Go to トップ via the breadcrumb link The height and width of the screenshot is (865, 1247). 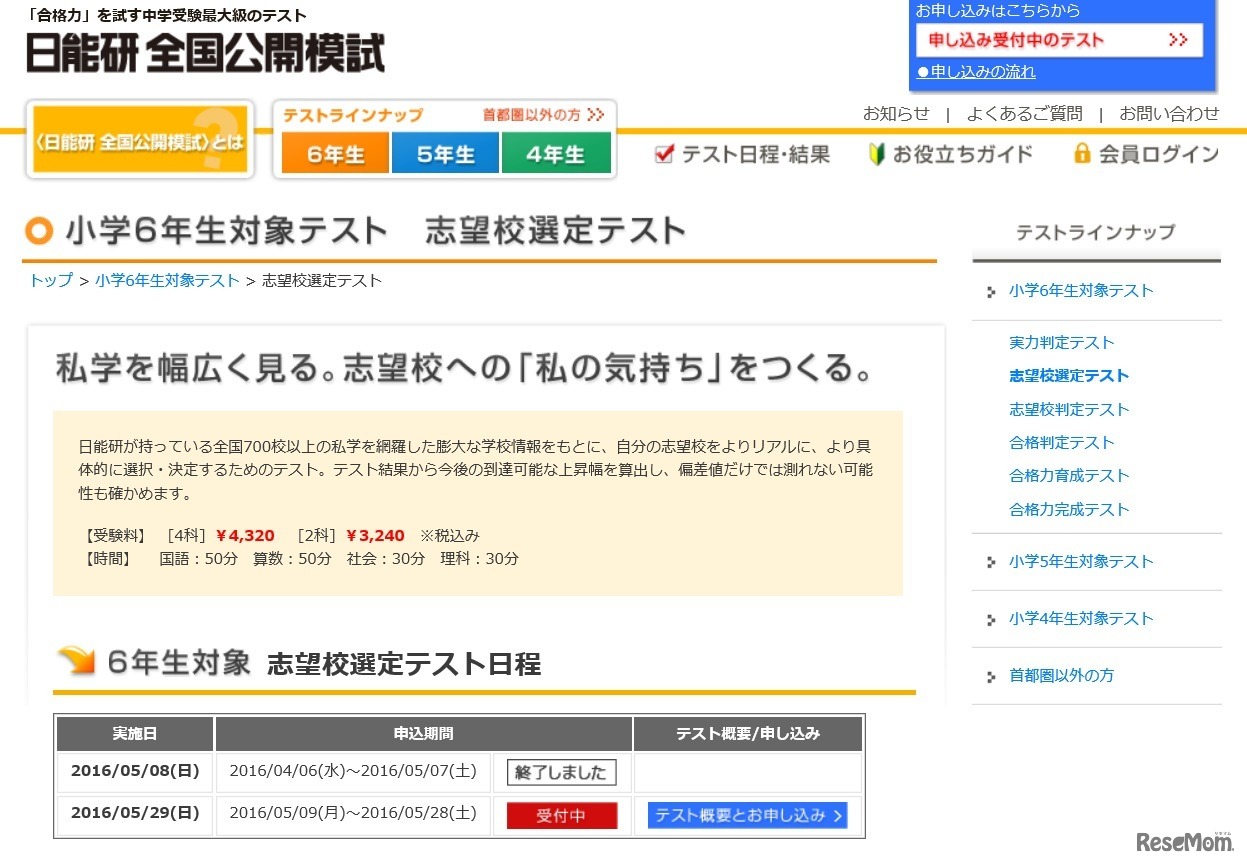point(49,281)
